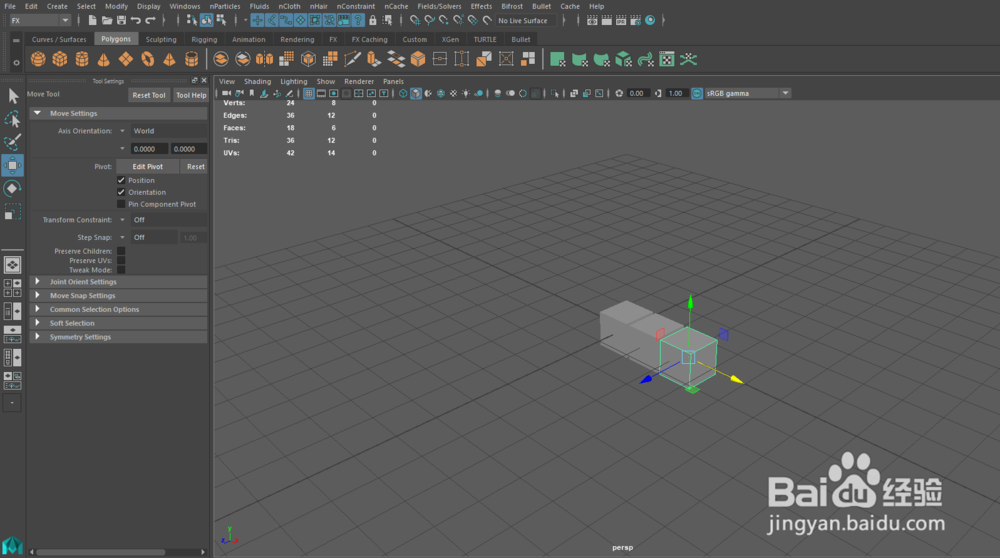Open Transform Constraint Off dropdown
This screenshot has width=1000, height=558.
tap(169, 219)
